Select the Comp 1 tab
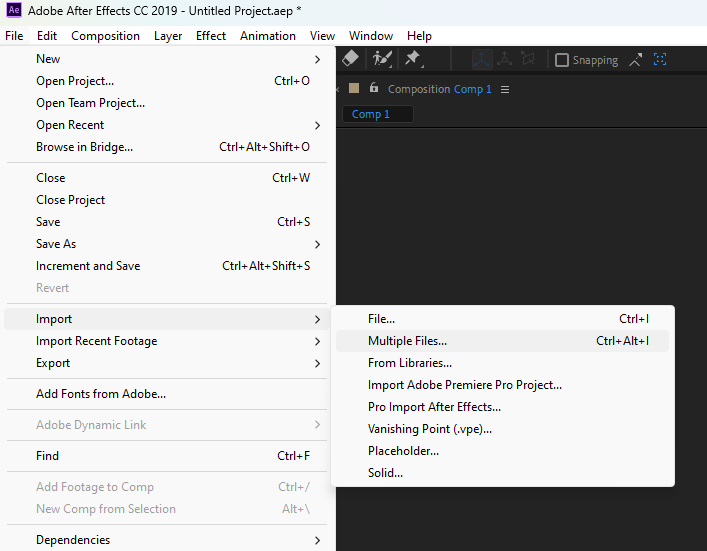Viewport: 707px width, 551px height. [x=370, y=114]
